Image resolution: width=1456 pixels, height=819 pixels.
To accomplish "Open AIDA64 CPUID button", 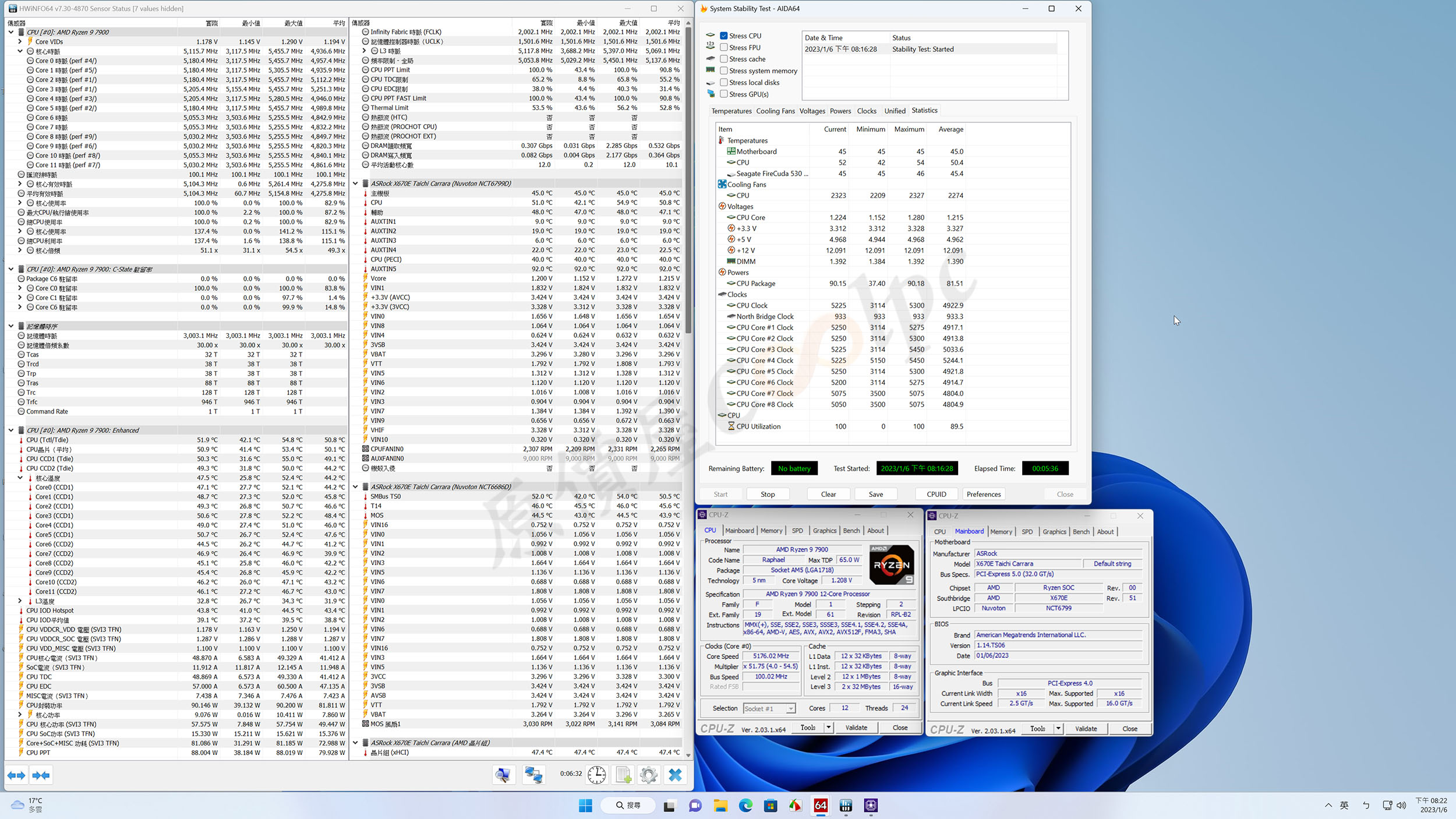I will point(936,495).
